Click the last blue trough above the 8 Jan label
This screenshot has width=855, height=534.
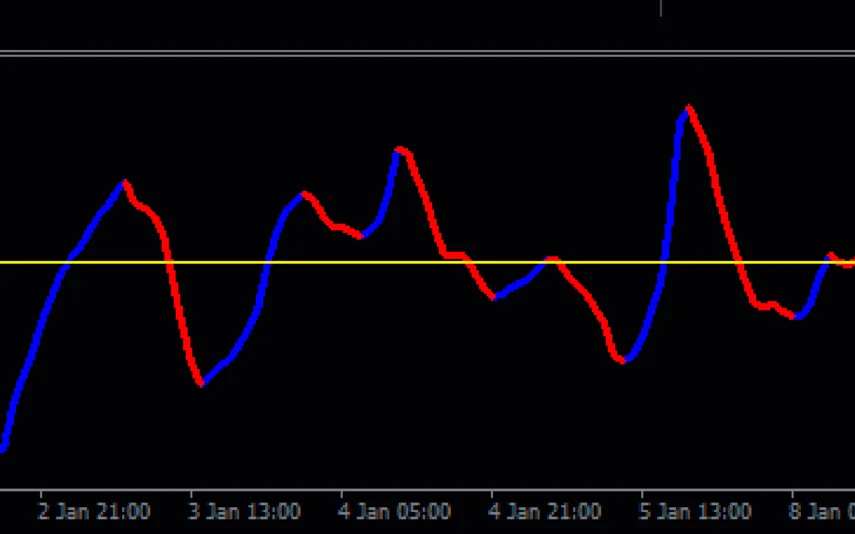[797, 317]
